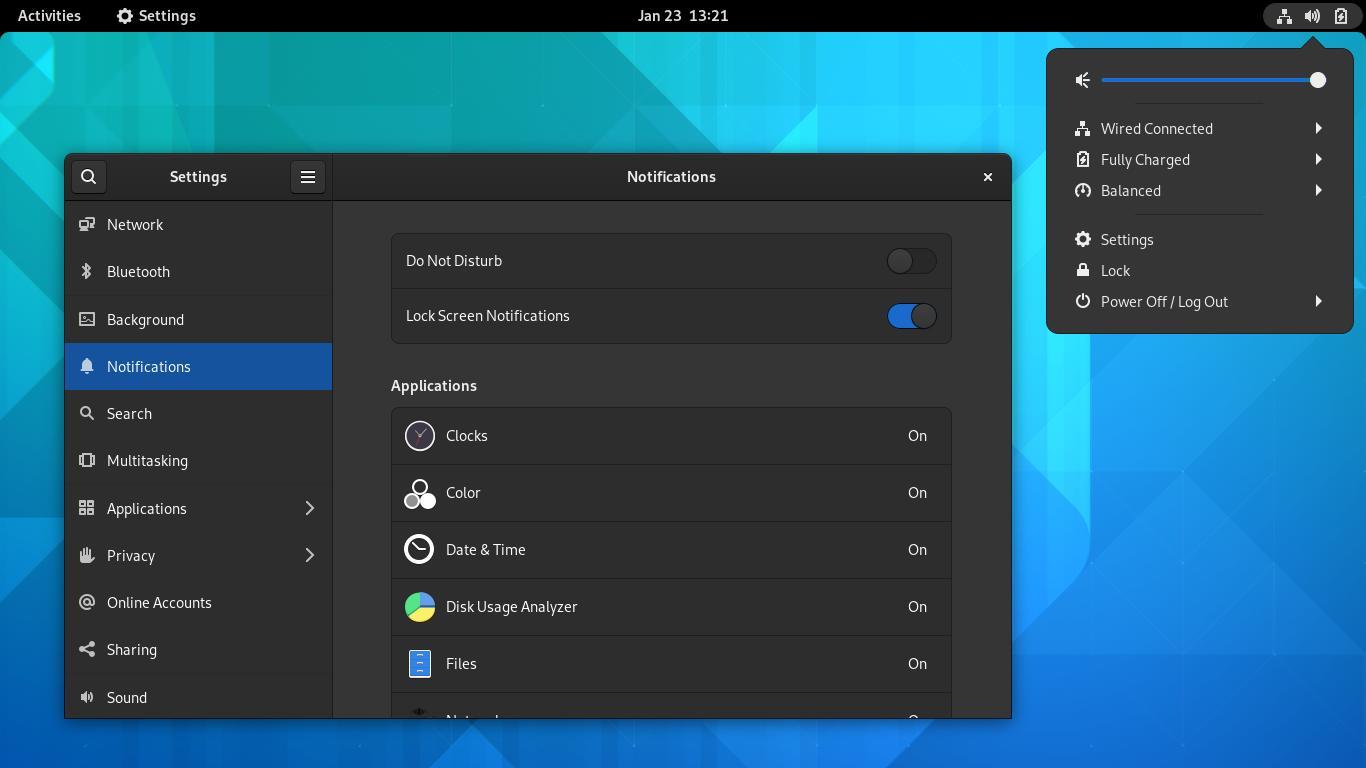Select the Bluetooth panel icon
This screenshot has height=768, width=1366.
(x=87, y=271)
